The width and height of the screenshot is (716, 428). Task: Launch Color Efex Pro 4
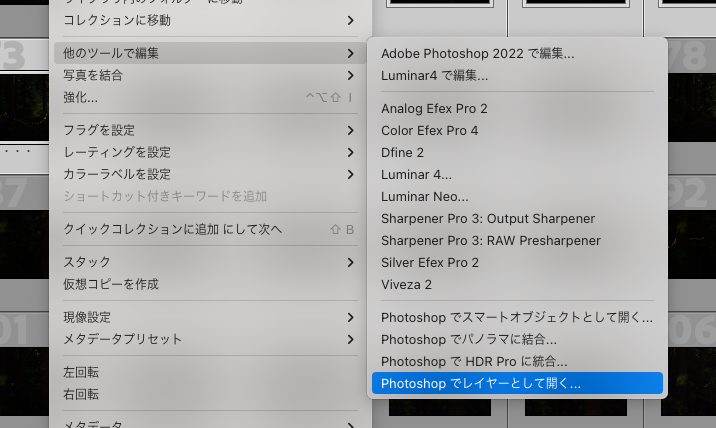tap(429, 130)
